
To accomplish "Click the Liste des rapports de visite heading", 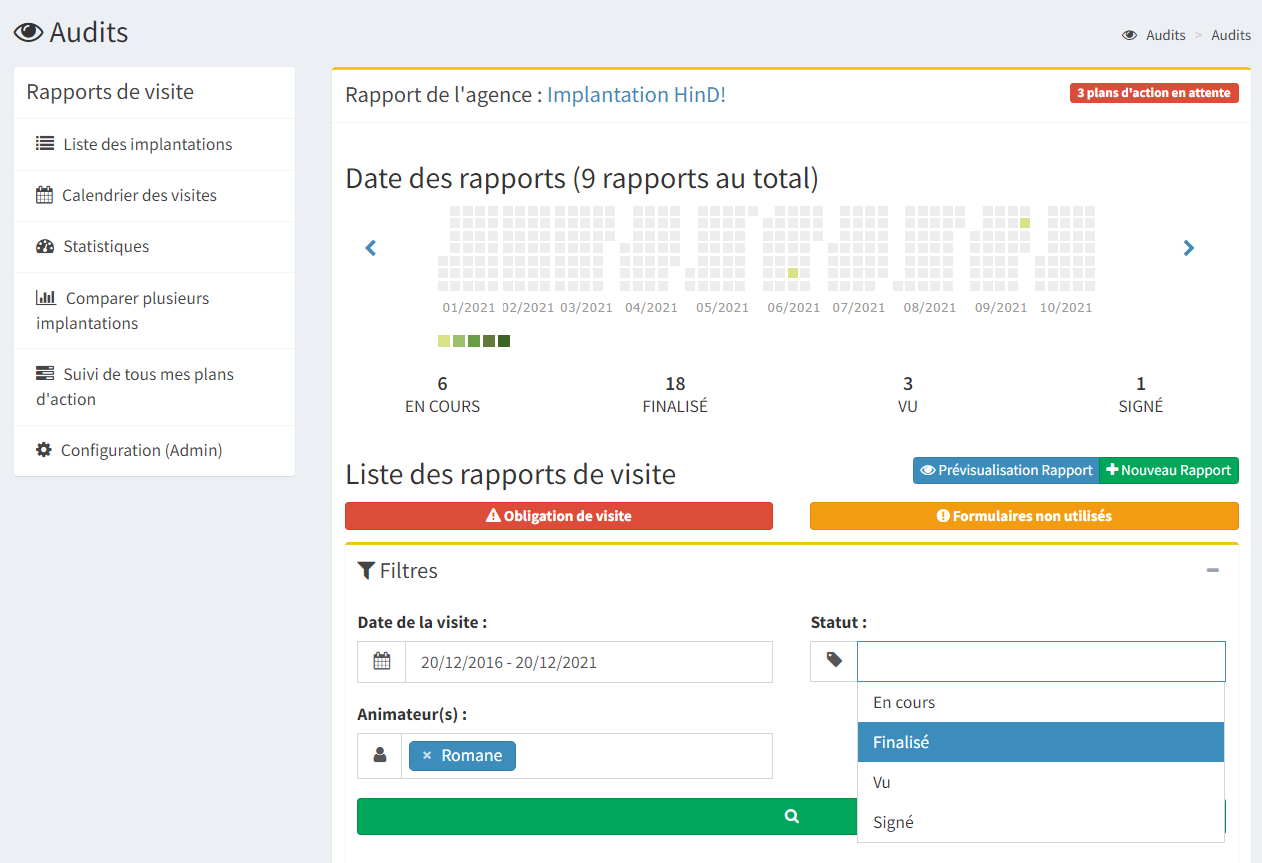I will click(511, 474).
